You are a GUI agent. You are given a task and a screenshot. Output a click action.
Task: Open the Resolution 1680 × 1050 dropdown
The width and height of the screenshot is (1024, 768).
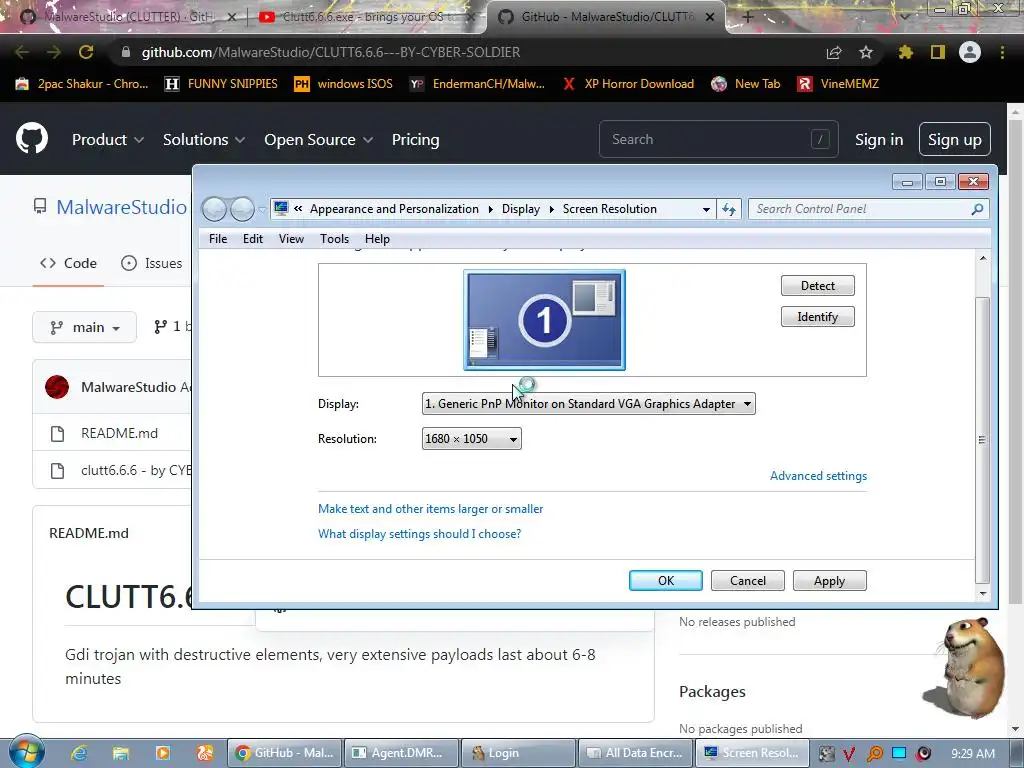[472, 439]
